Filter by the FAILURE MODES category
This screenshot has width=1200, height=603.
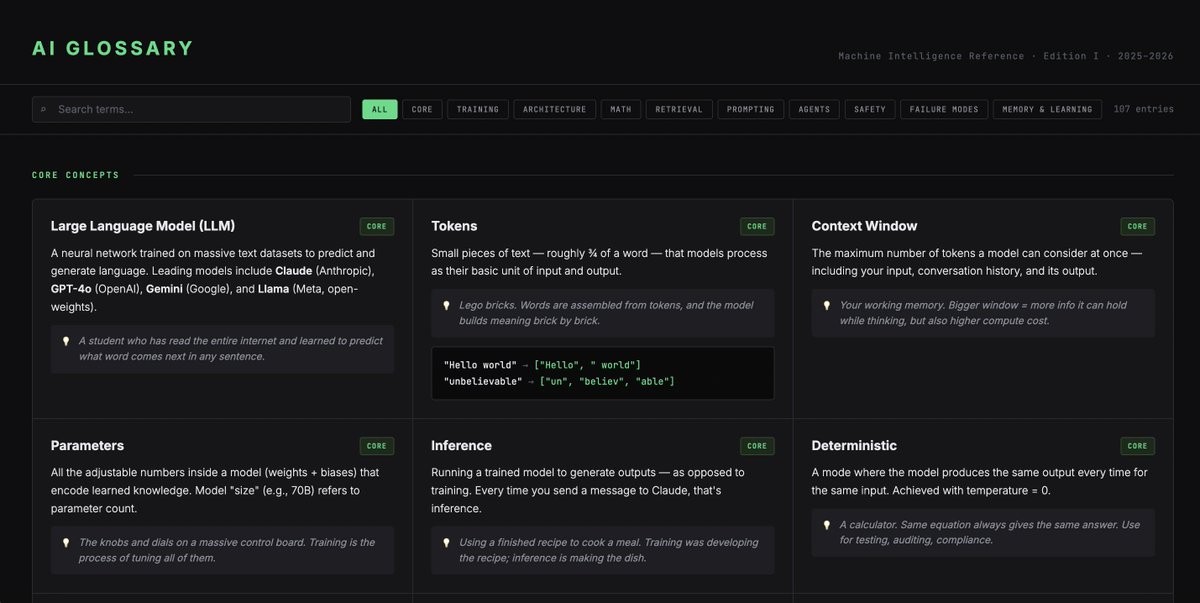tap(944, 109)
